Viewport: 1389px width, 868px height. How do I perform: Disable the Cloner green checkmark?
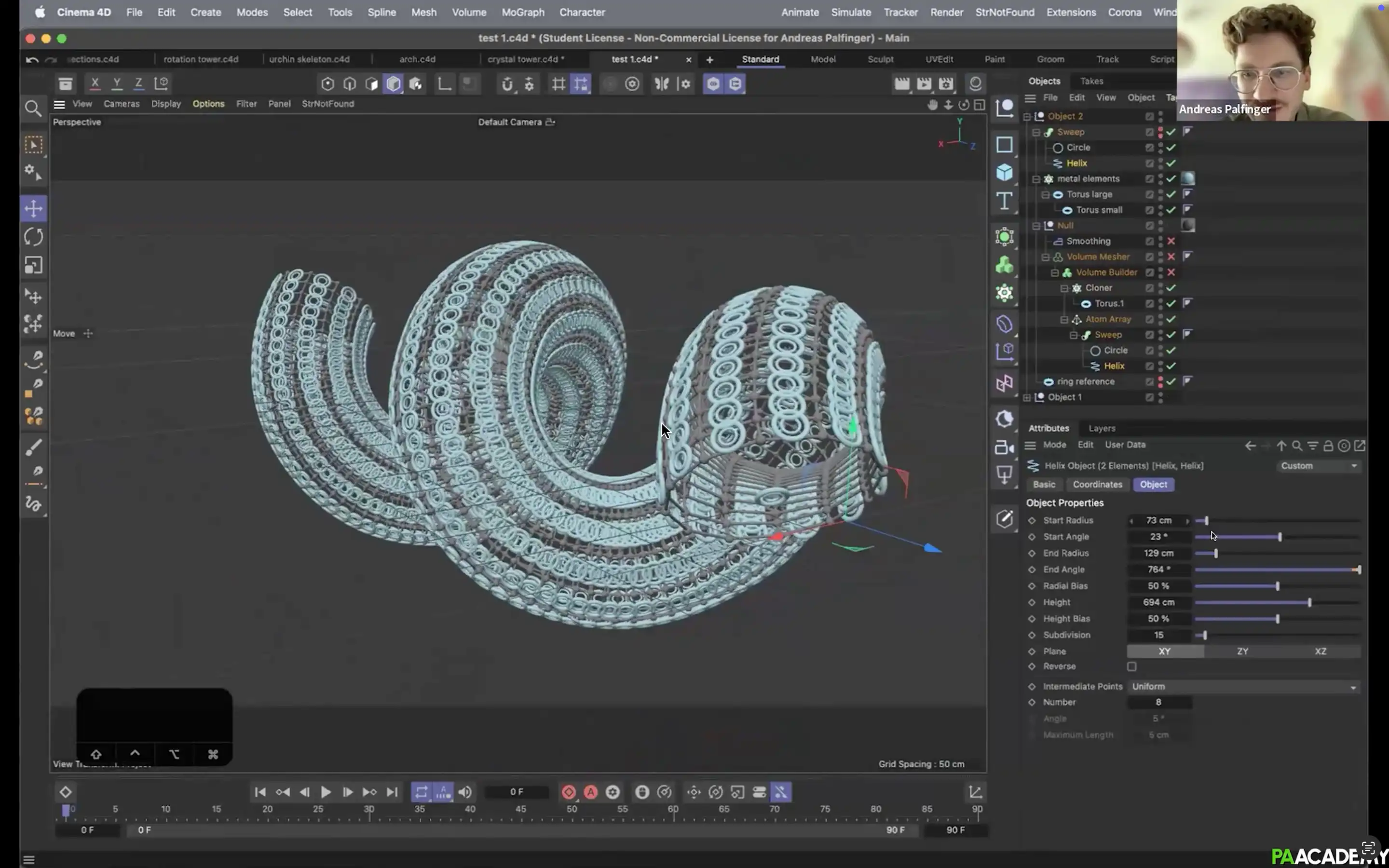pyautogui.click(x=1171, y=287)
